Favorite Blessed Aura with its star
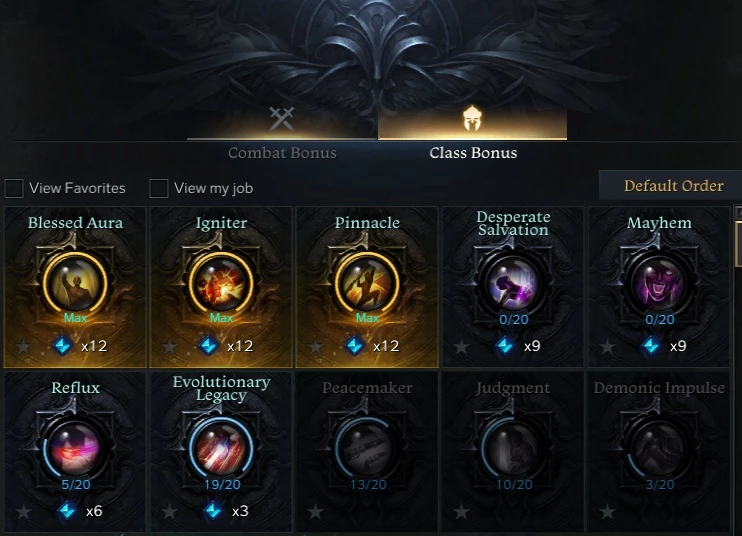Screen dimensions: 742x536 tap(23, 347)
